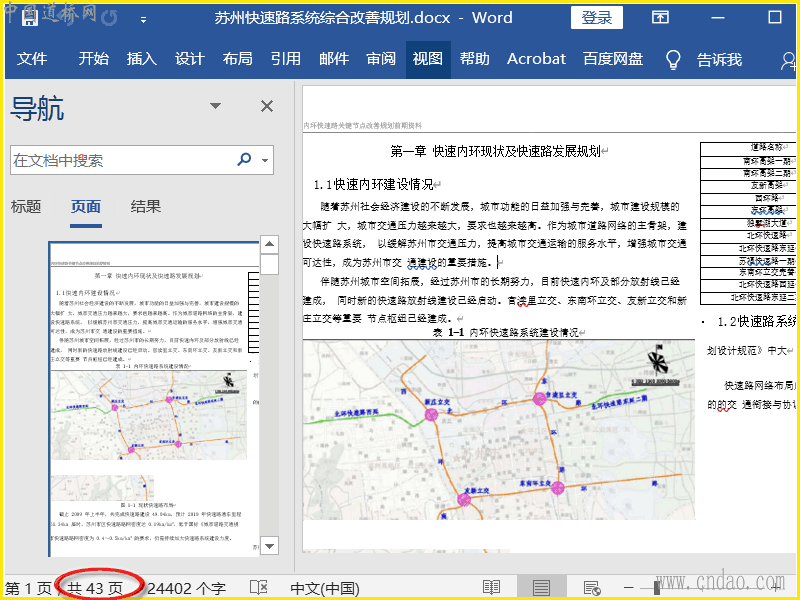Switch to Read Mode view icon
This screenshot has width=800, height=600.
[x=491, y=588]
